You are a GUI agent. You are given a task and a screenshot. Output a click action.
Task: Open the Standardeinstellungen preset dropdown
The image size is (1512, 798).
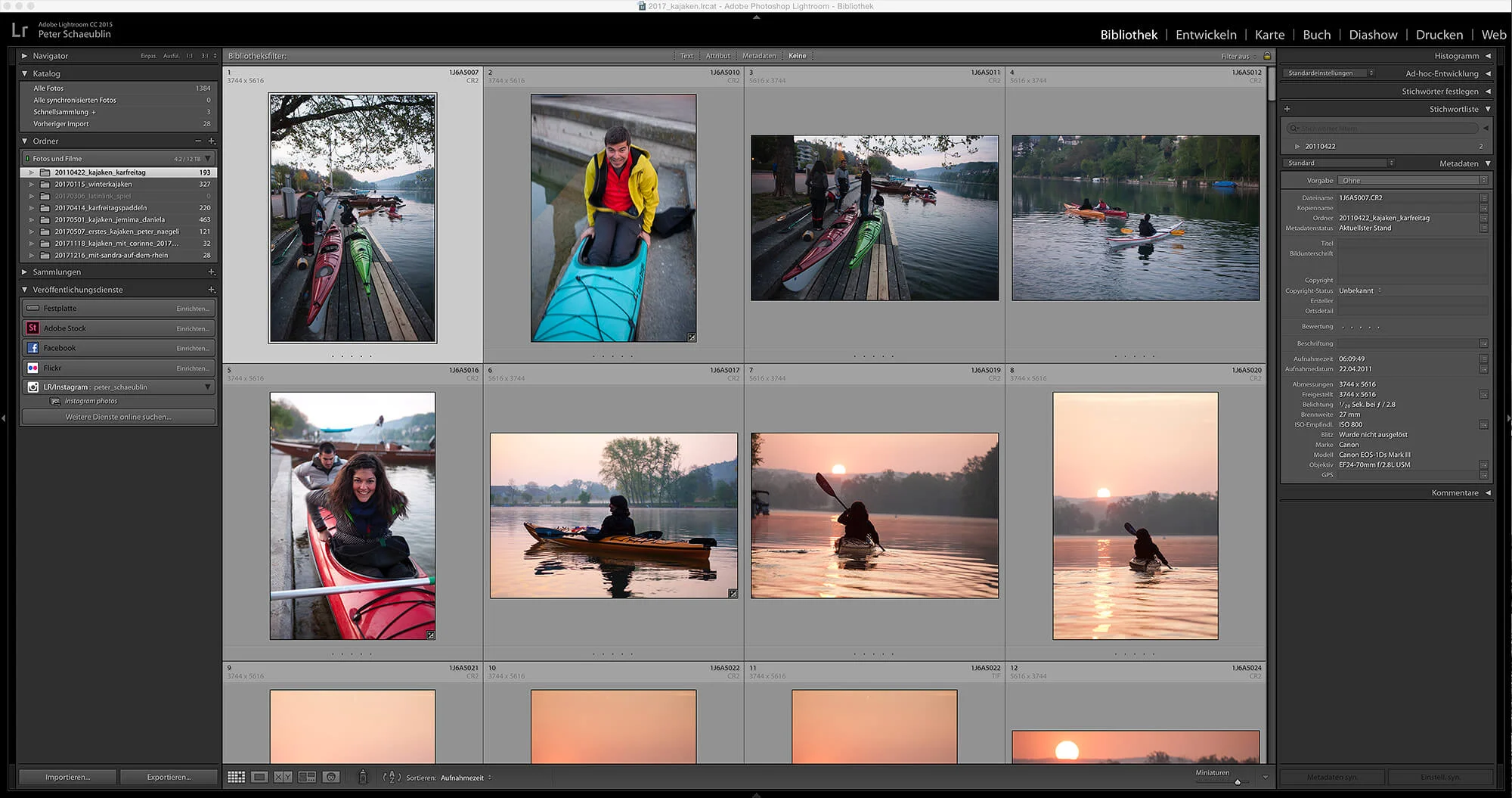tap(1329, 73)
